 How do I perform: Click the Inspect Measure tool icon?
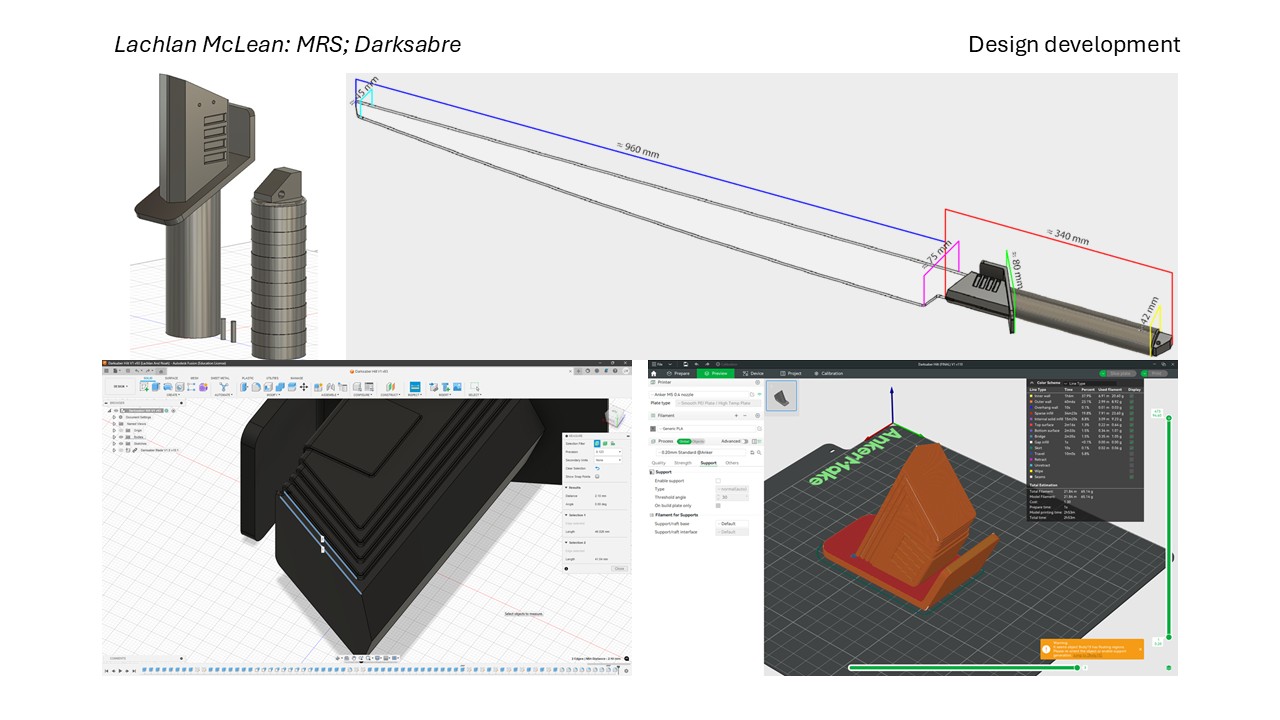click(414, 387)
